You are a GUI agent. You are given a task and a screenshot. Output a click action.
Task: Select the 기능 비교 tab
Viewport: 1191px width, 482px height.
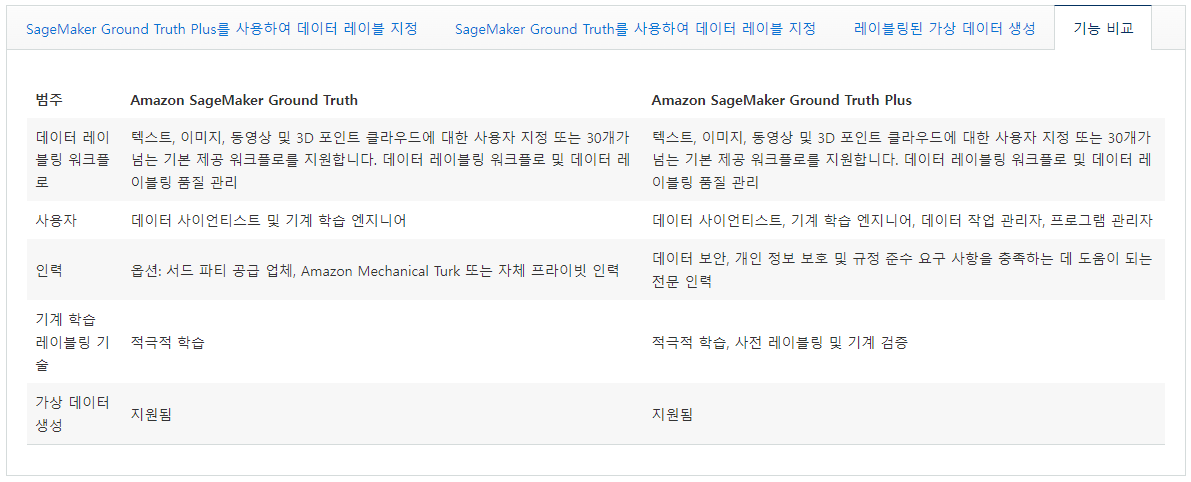coord(1103,30)
